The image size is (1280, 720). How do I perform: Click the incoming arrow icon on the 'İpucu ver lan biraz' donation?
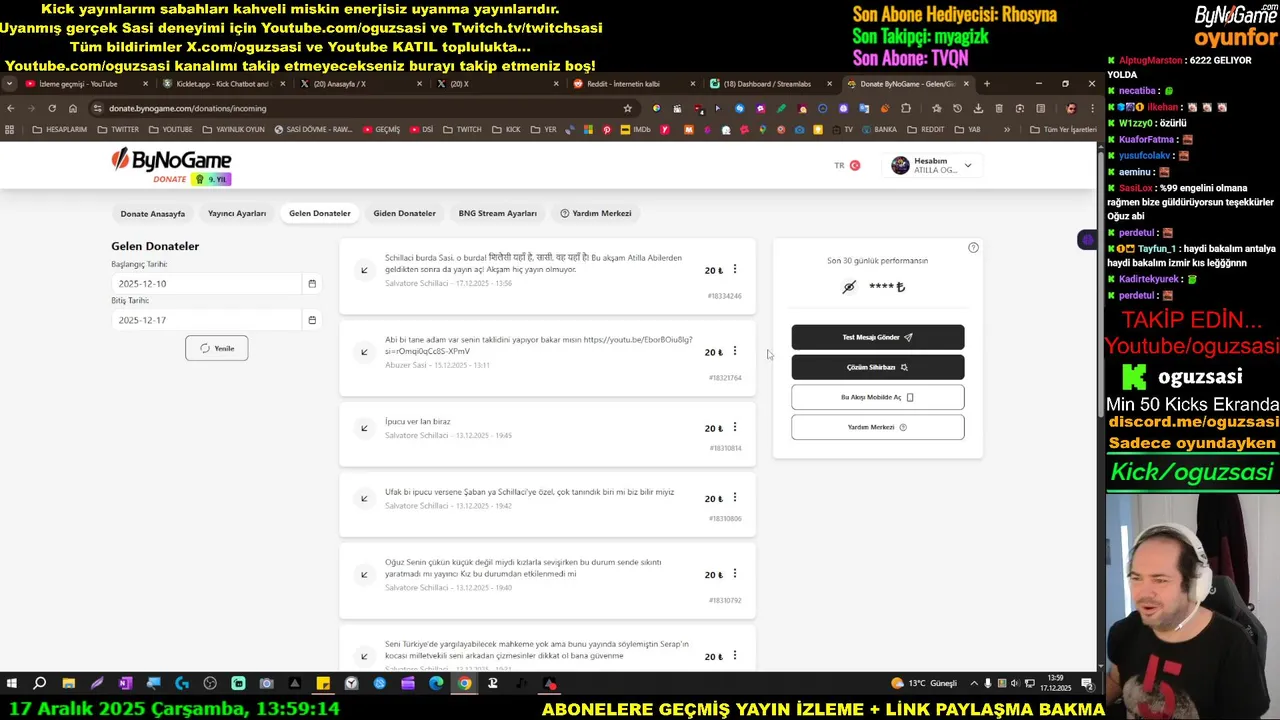click(x=364, y=428)
